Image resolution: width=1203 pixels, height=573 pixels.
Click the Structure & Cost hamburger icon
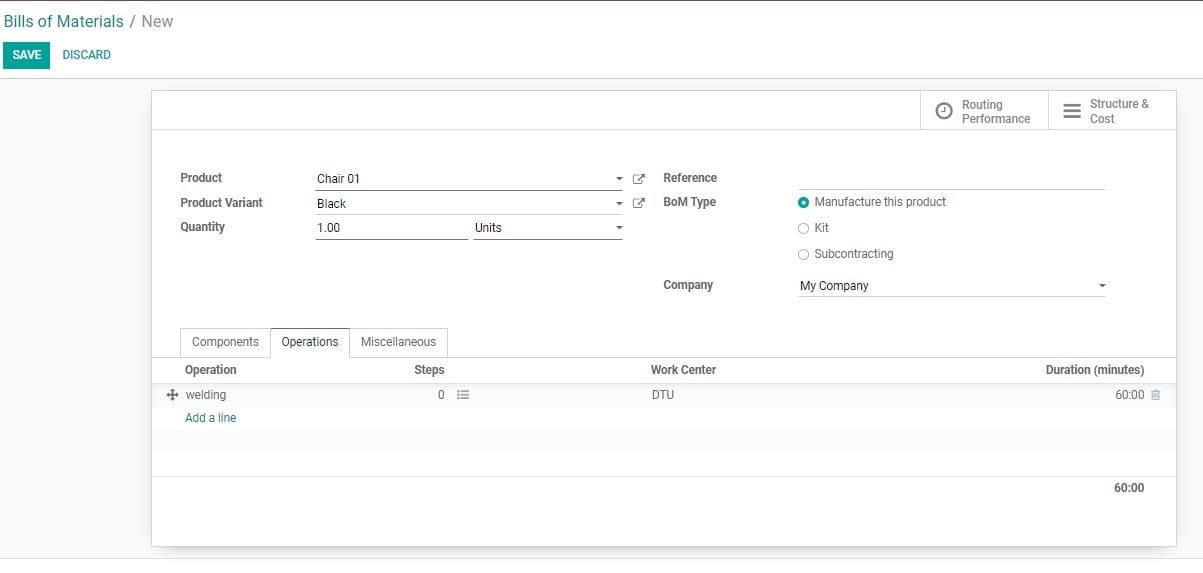pyautogui.click(x=1071, y=111)
